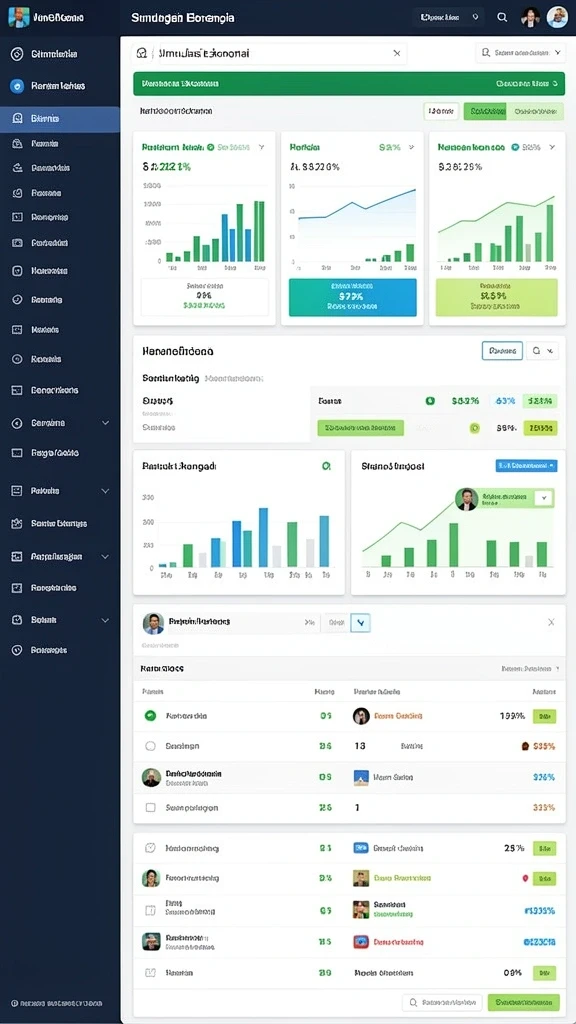This screenshot has height=1024, width=576.
Task: Select the pale green tab above the chart cards
Action: coord(535,111)
